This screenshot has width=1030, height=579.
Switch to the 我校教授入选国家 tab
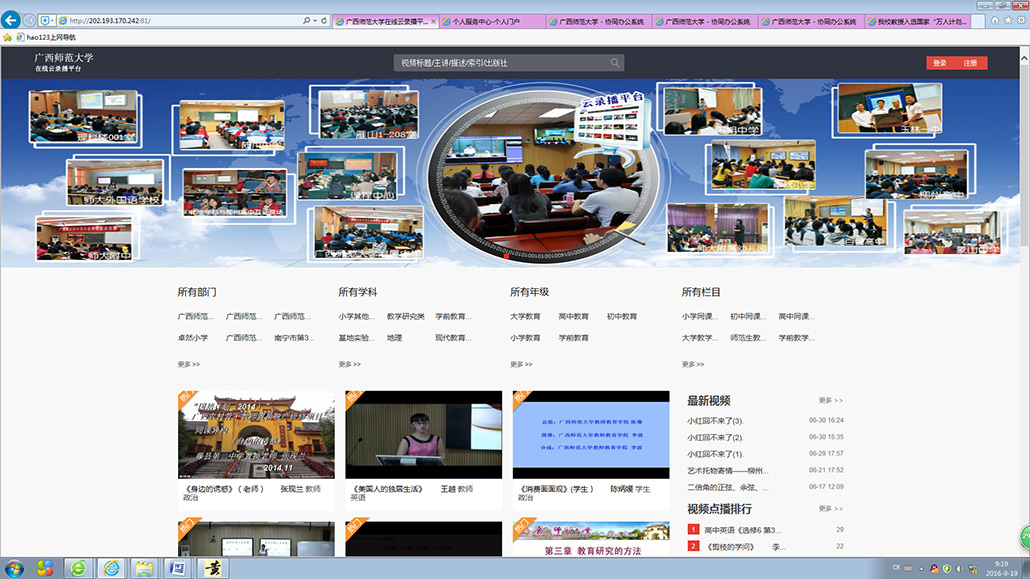[x=918, y=20]
